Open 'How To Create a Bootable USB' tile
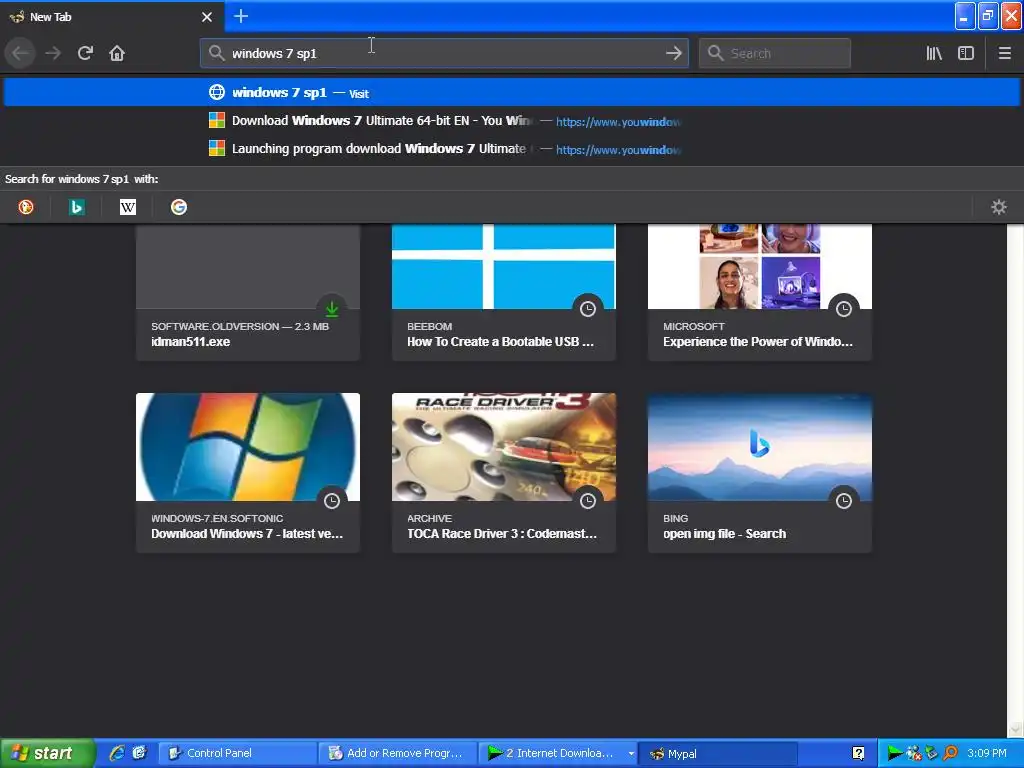This screenshot has height=768, width=1024. (x=504, y=292)
